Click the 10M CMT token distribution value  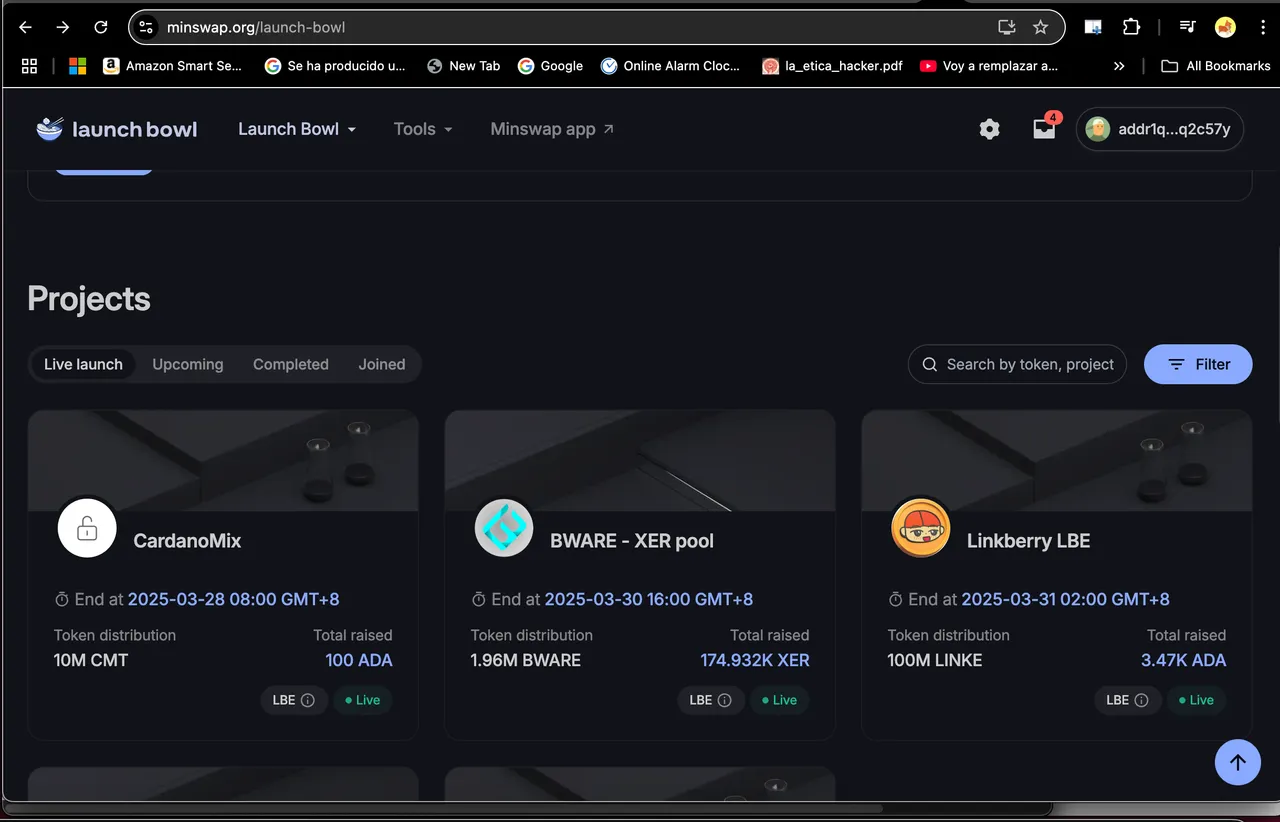tap(91, 660)
